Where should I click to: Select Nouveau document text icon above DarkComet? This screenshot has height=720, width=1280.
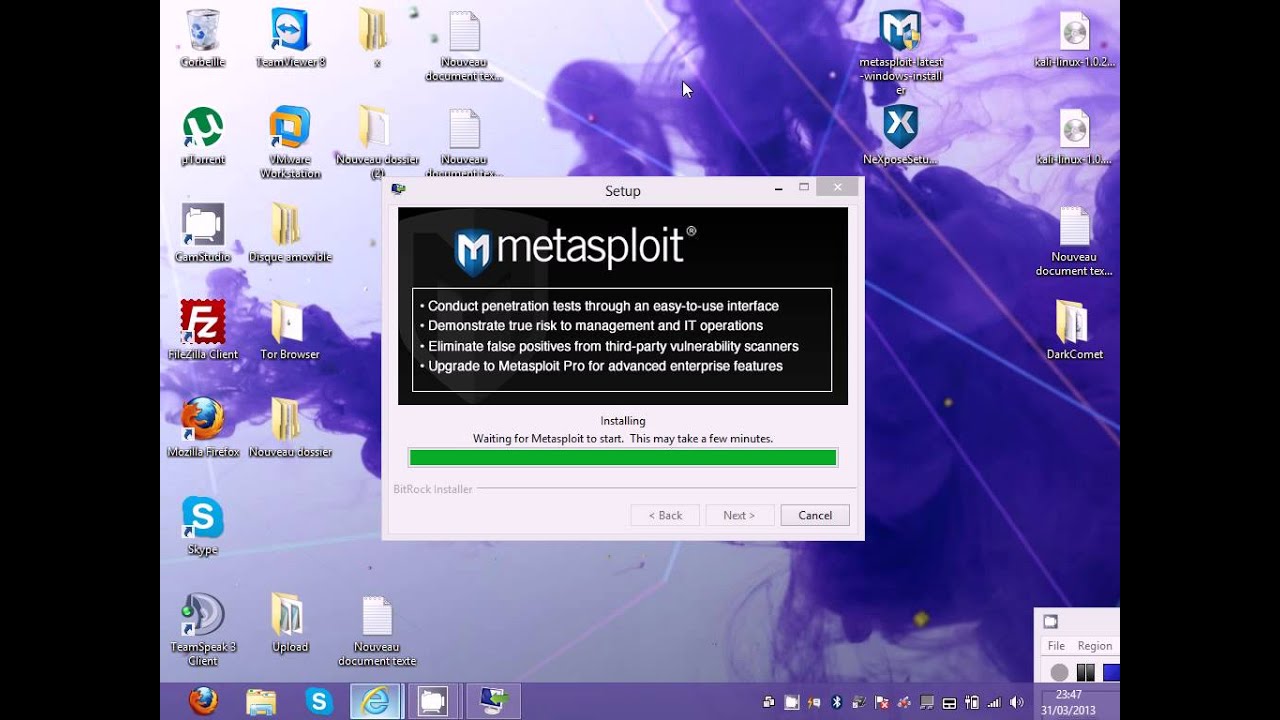point(1075,240)
